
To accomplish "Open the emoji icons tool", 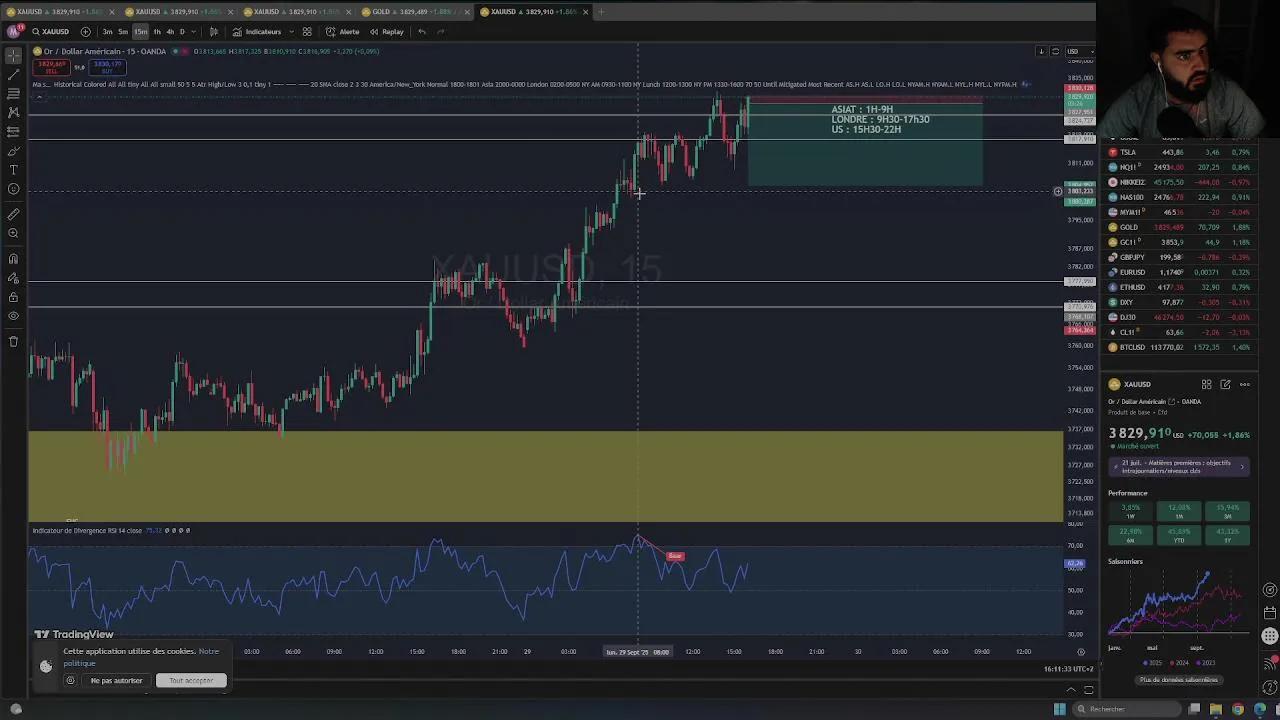I will 13,189.
